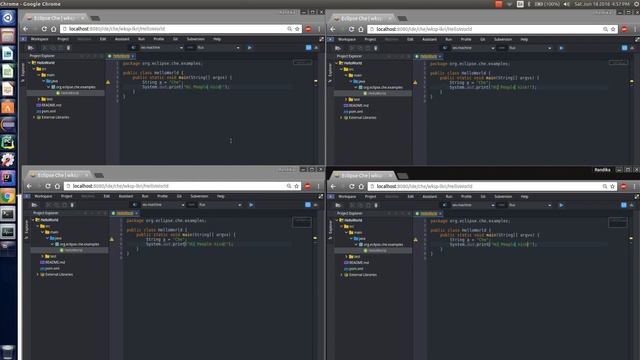This screenshot has height=360, width=640.
Task: Click the fullscreen arrows icon in bottom-left IDE
Action: tap(321, 196)
